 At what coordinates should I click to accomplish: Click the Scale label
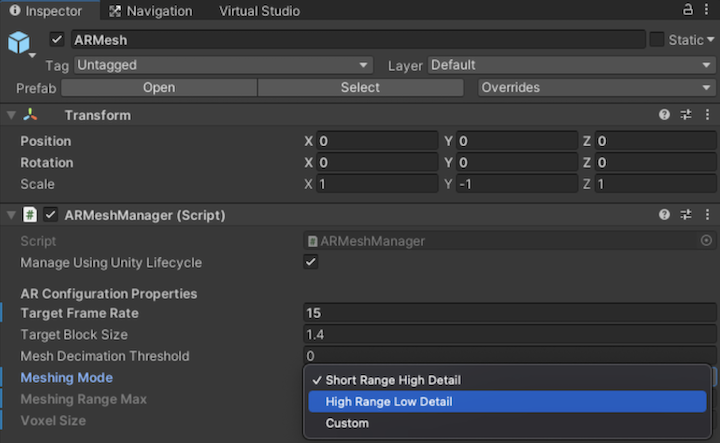38,184
